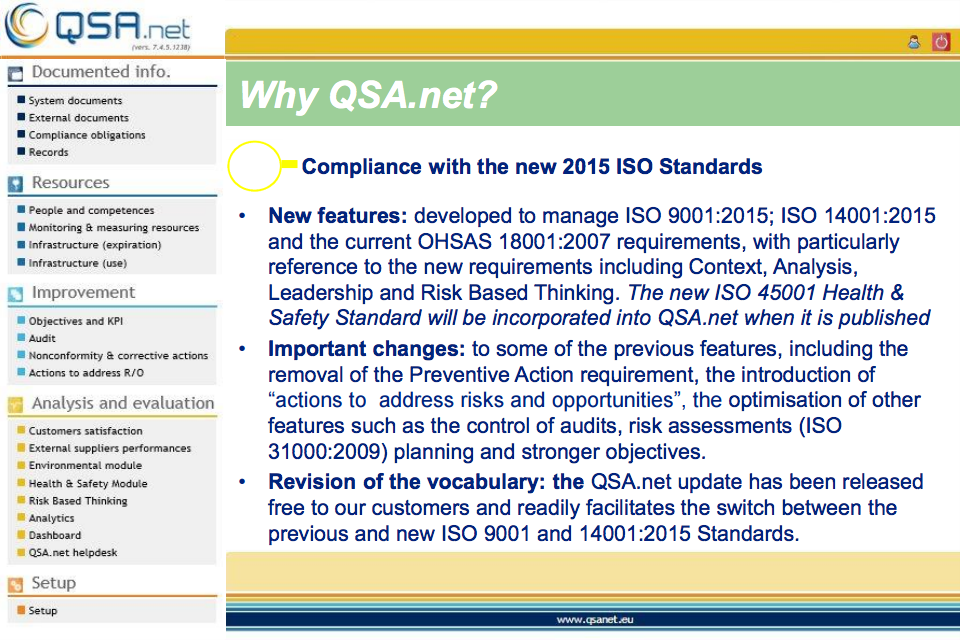
Task: Open Infrastructure (expiration)
Action: pos(95,244)
